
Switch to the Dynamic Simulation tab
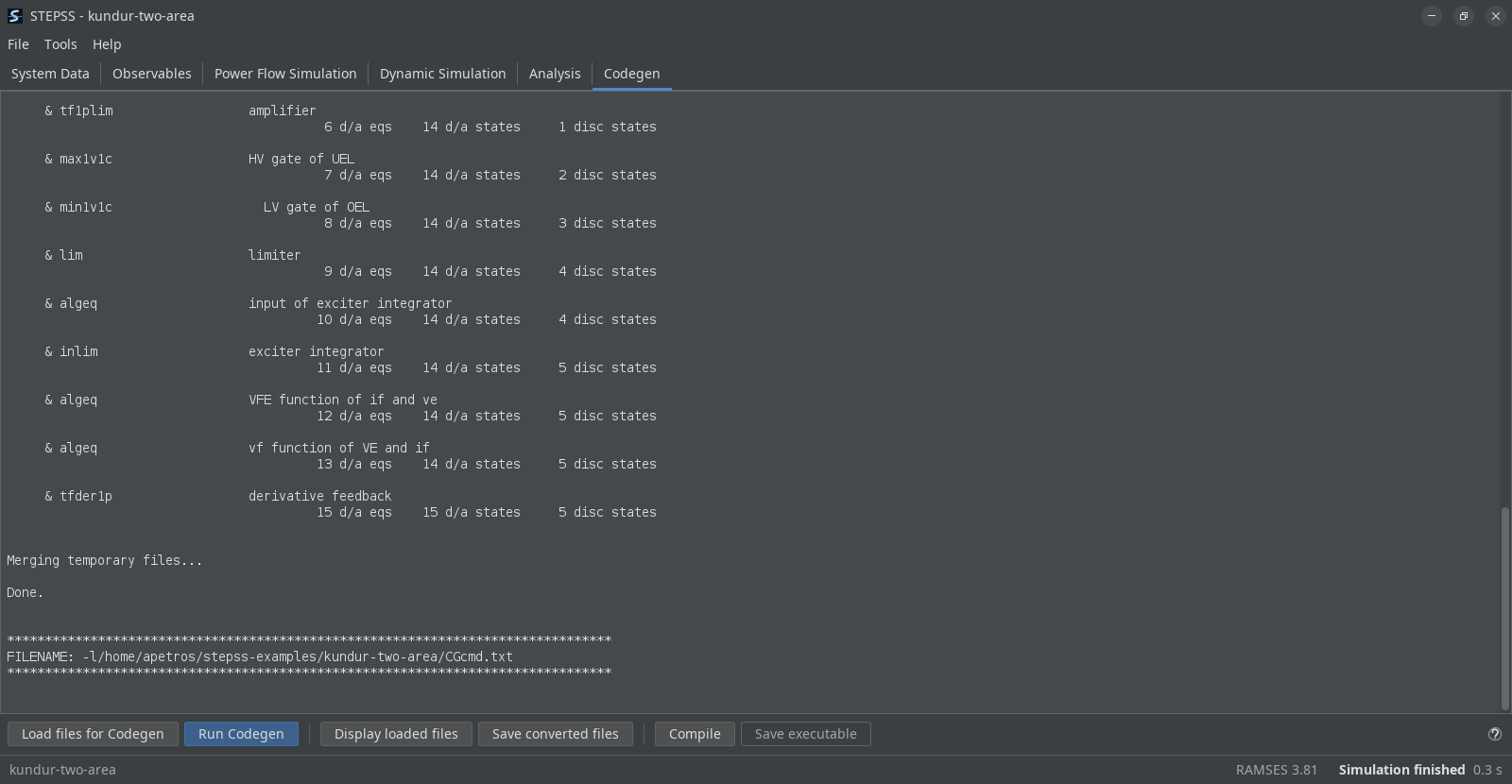(443, 74)
